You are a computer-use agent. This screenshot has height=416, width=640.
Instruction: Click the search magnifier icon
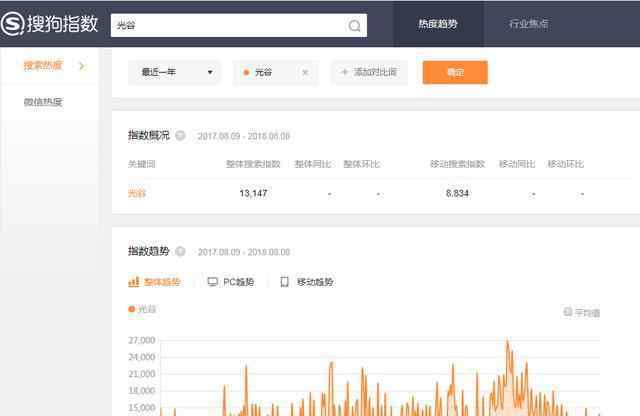click(354, 26)
